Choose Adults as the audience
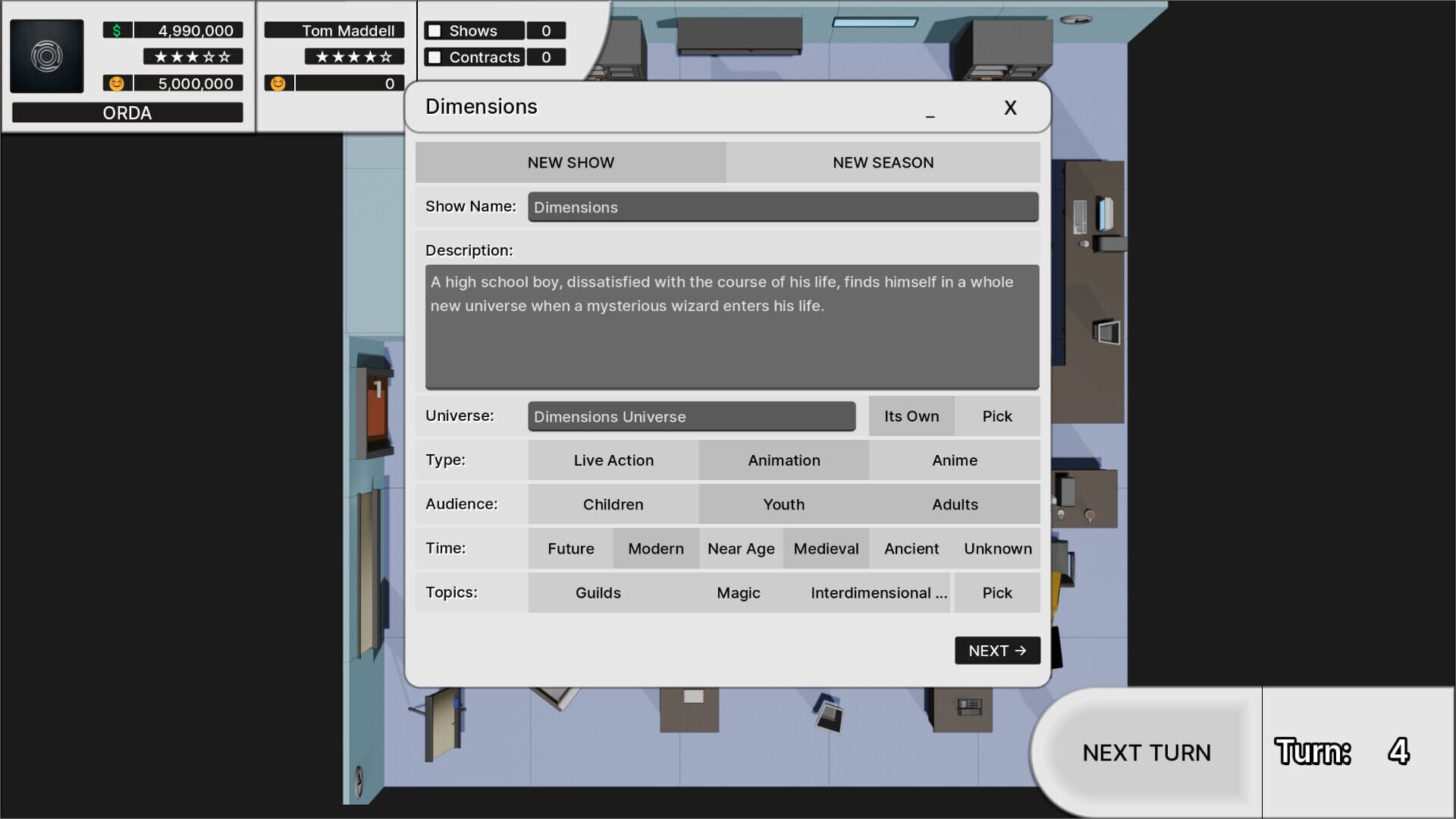Screen dimensions: 1456x819 coord(954,504)
